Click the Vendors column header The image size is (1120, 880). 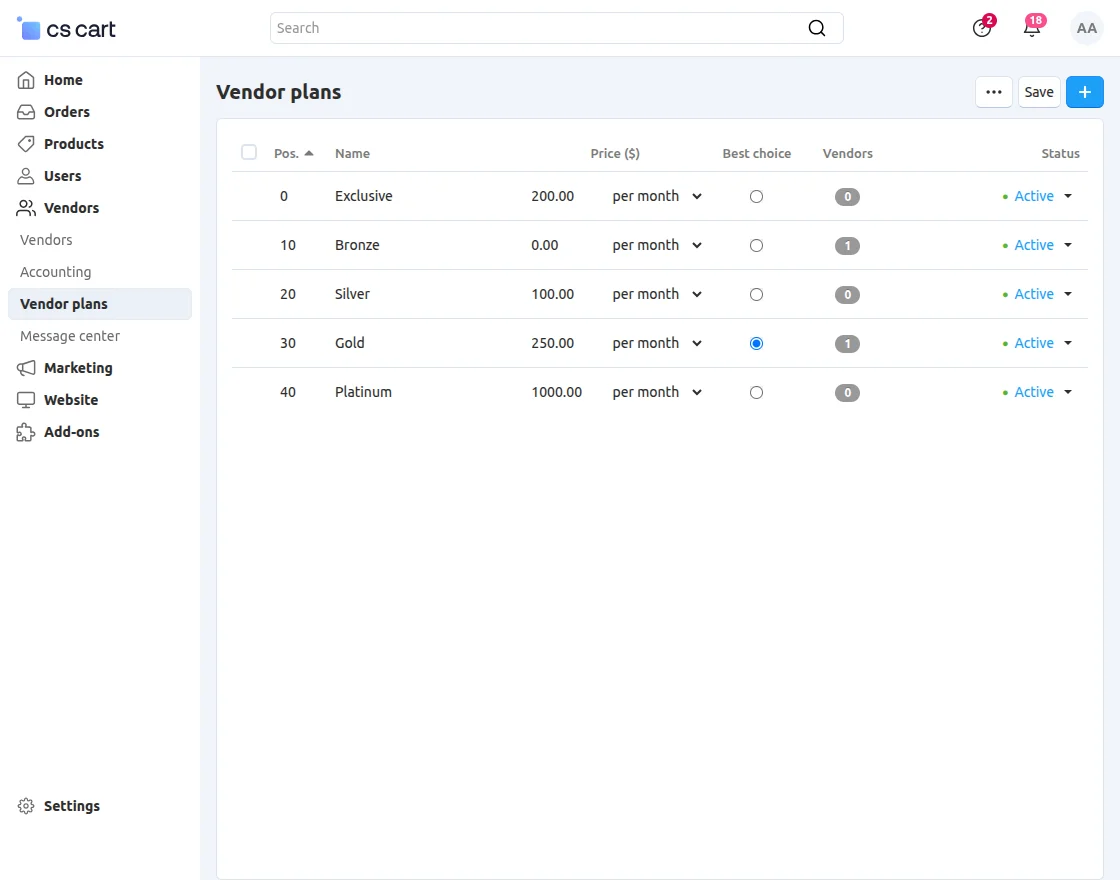coord(847,154)
